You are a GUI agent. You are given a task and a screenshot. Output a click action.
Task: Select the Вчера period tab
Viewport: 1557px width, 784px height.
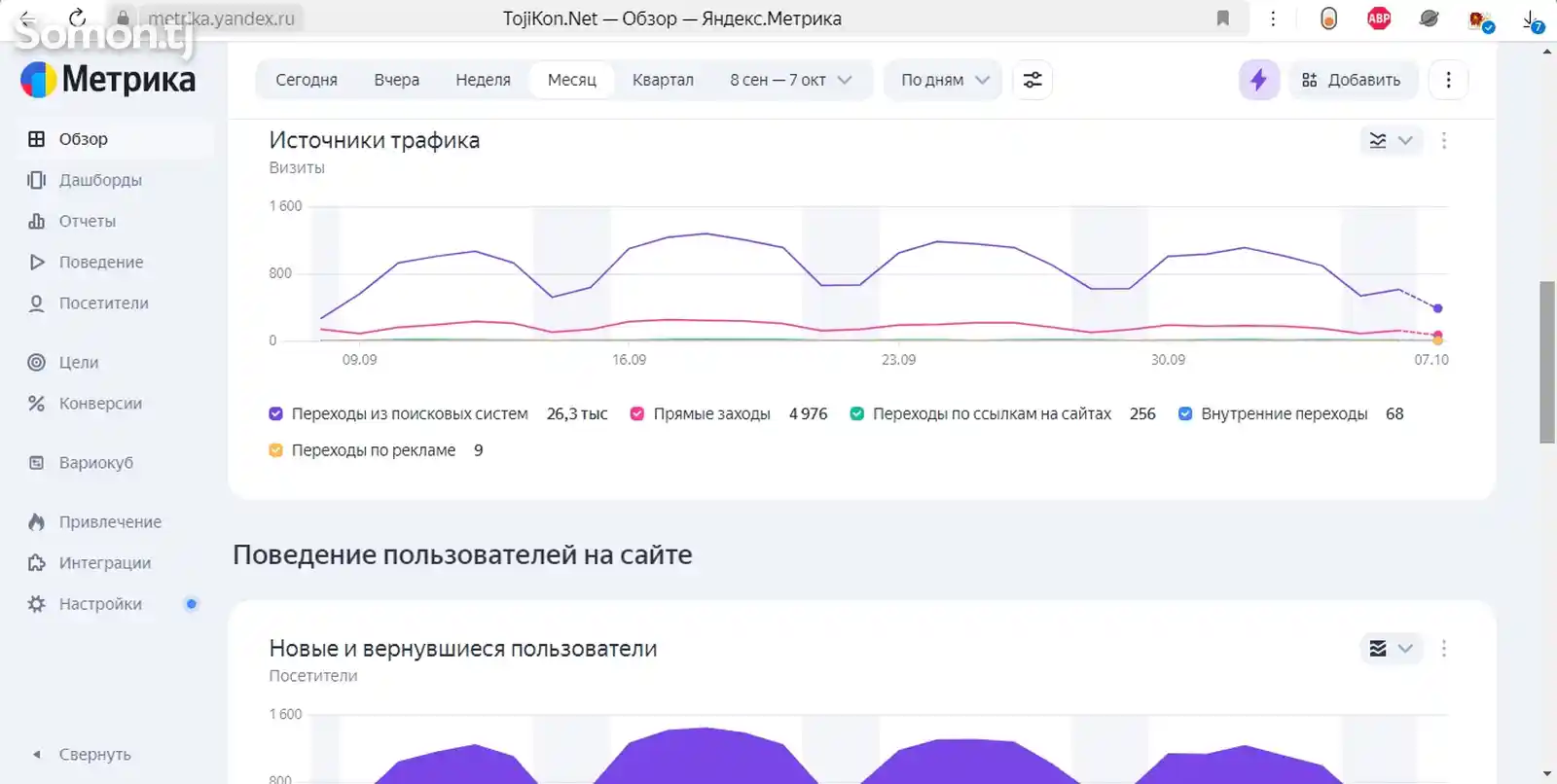(397, 80)
